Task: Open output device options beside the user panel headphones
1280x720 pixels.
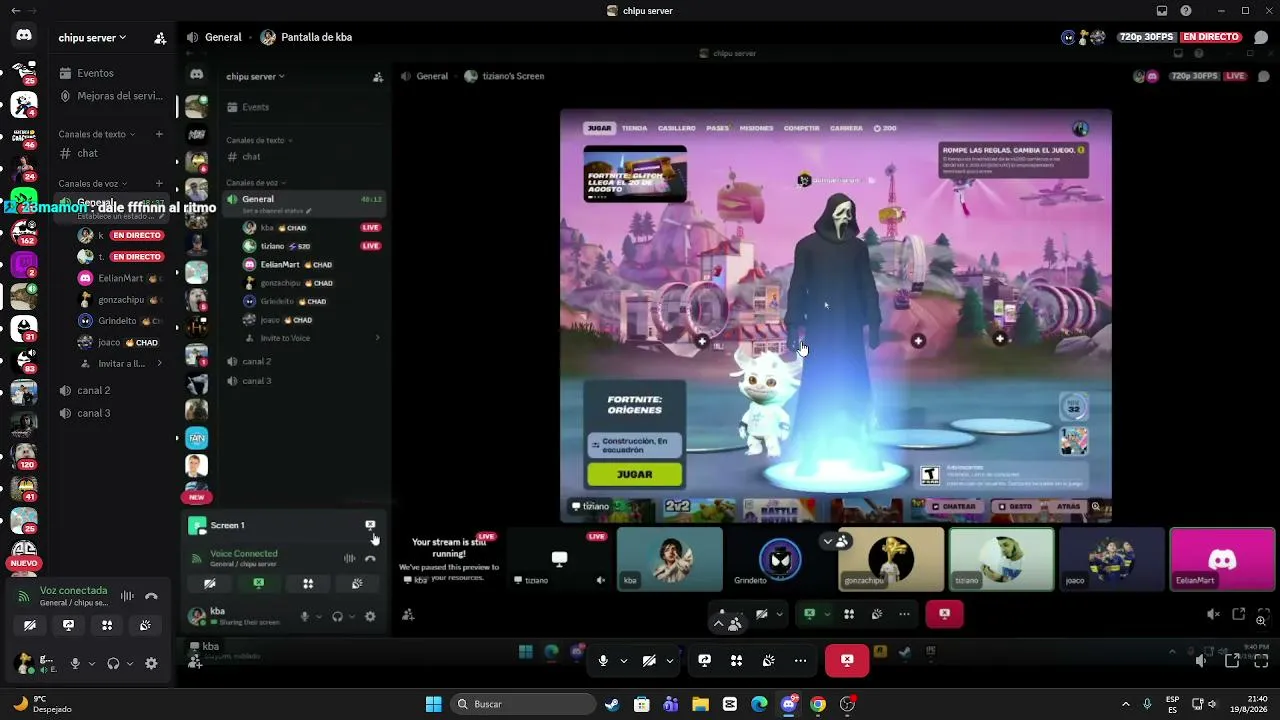Action: click(x=130, y=663)
